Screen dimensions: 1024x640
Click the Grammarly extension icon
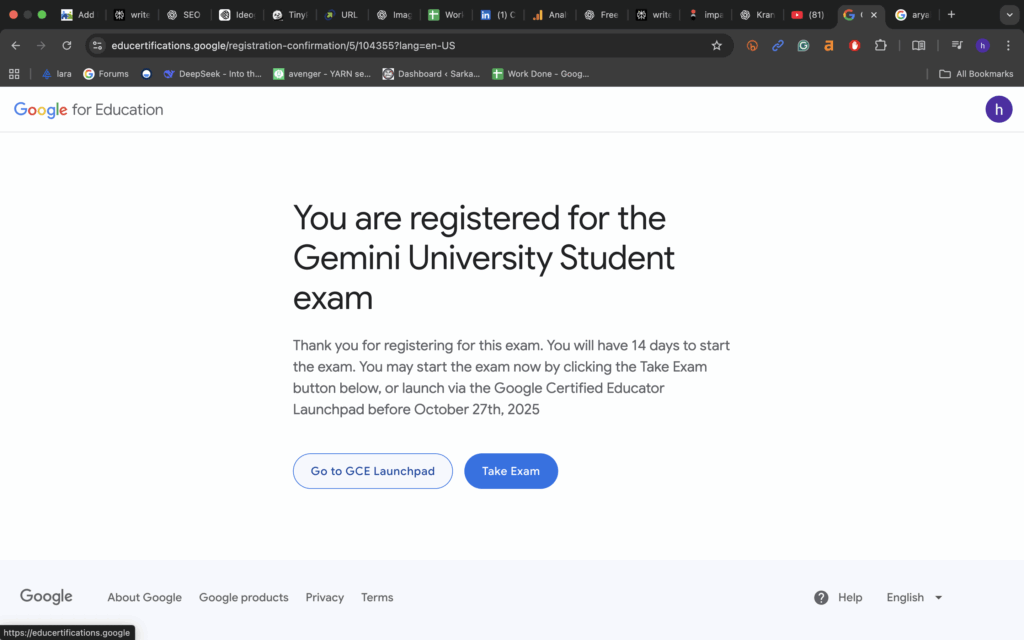[x=803, y=46]
